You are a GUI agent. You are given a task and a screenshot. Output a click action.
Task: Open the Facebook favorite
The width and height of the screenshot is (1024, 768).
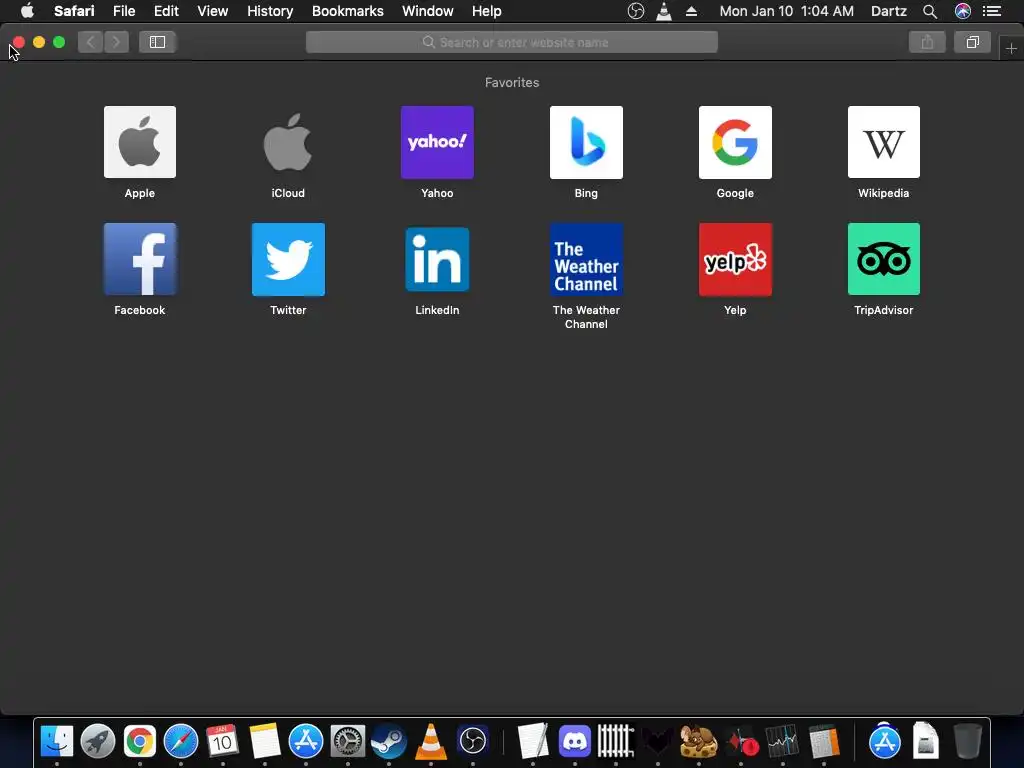(140, 259)
